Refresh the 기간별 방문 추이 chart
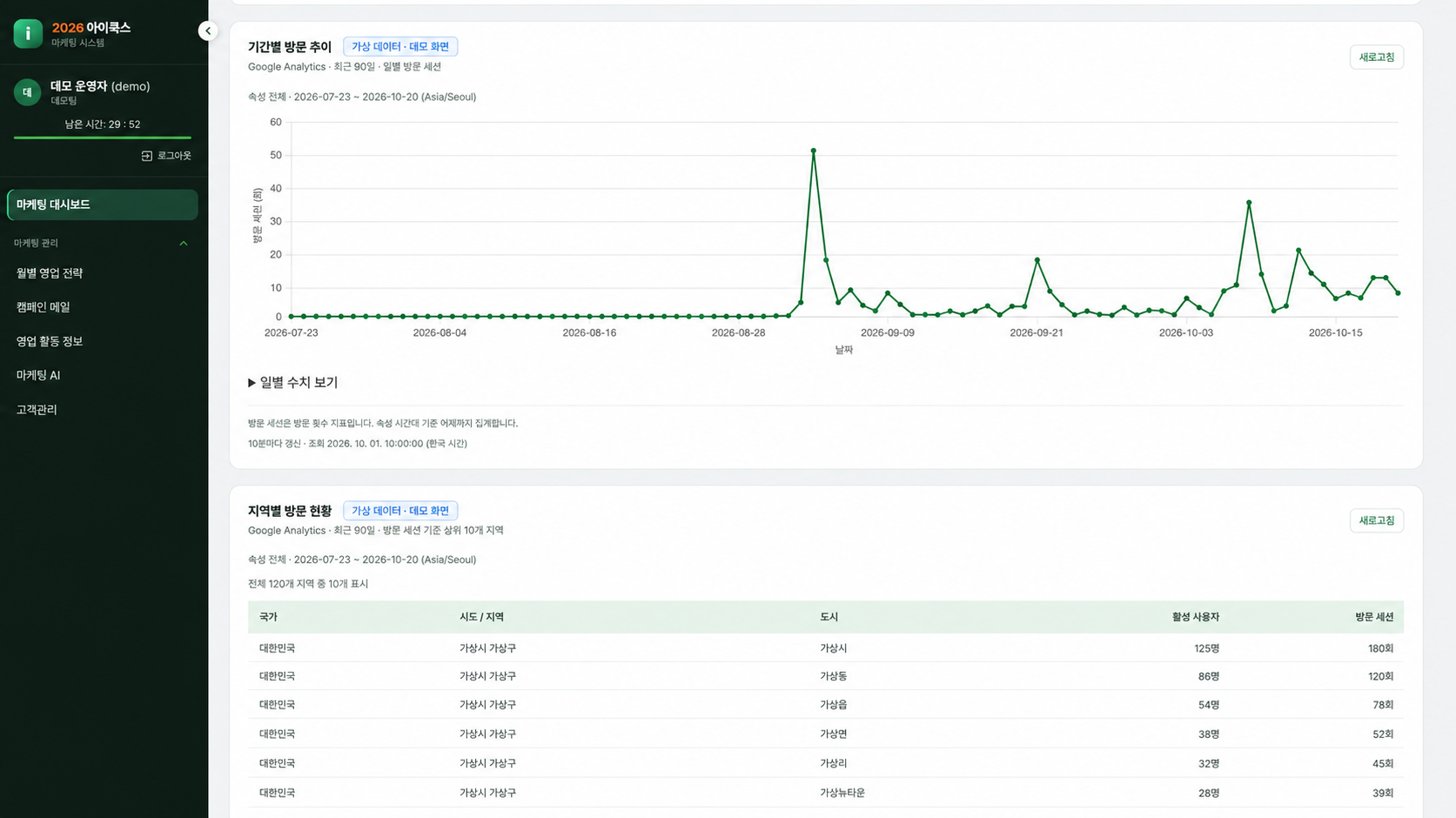Image resolution: width=1456 pixels, height=818 pixels. point(1376,57)
